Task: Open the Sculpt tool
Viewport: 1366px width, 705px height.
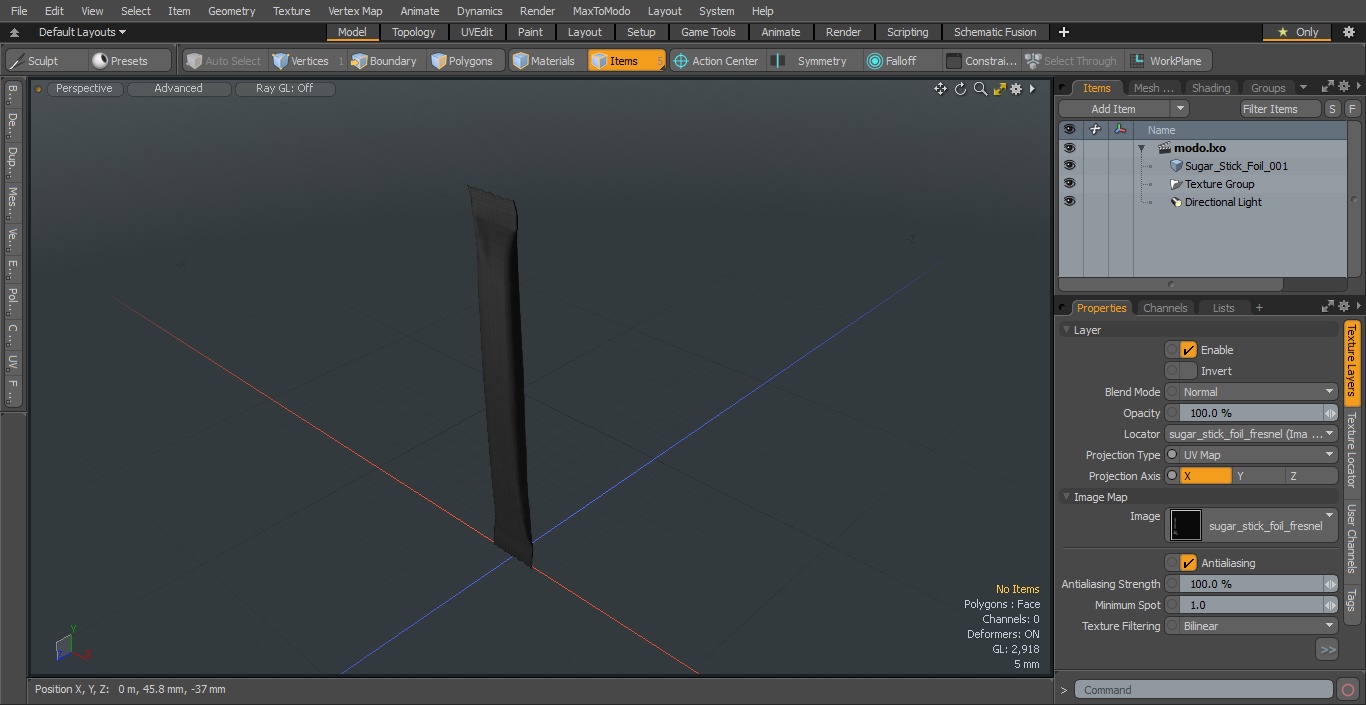Action: coord(45,61)
